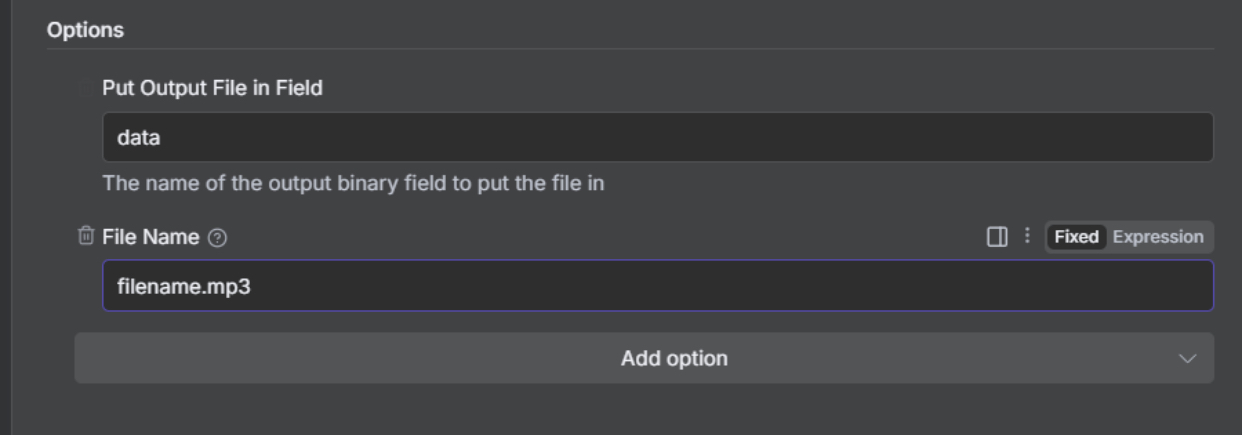Open the side panel icon for File Name
The image size is (1242, 435).
click(996, 237)
